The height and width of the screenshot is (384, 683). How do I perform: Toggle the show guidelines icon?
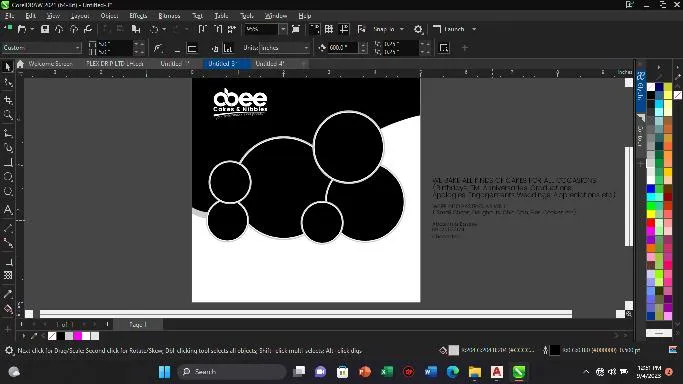[x=344, y=29]
